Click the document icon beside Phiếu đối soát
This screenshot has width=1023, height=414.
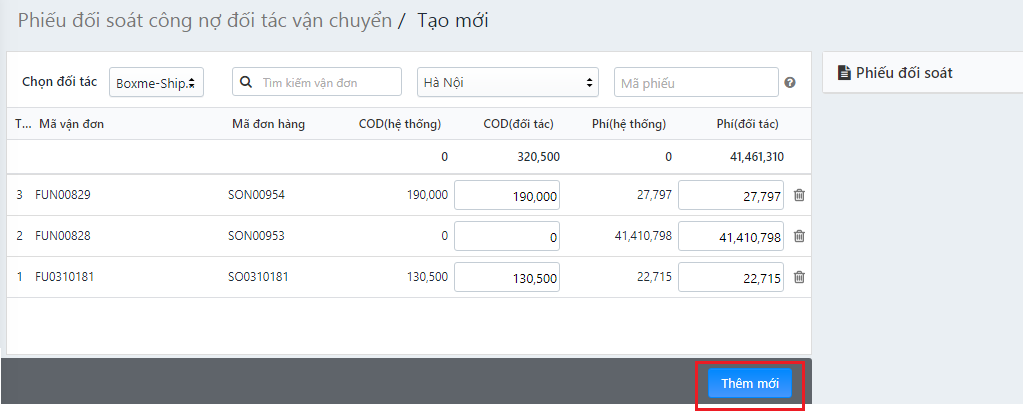[845, 72]
